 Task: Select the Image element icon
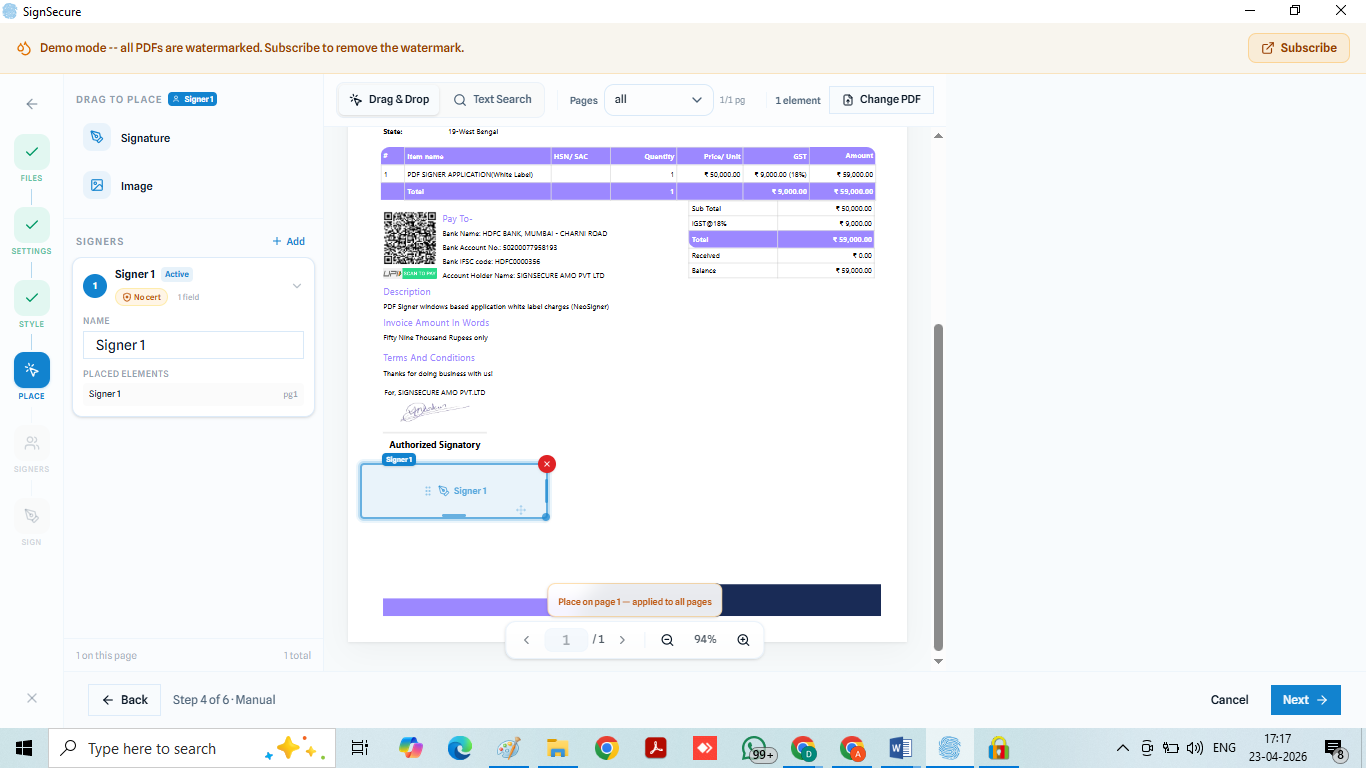click(x=97, y=186)
